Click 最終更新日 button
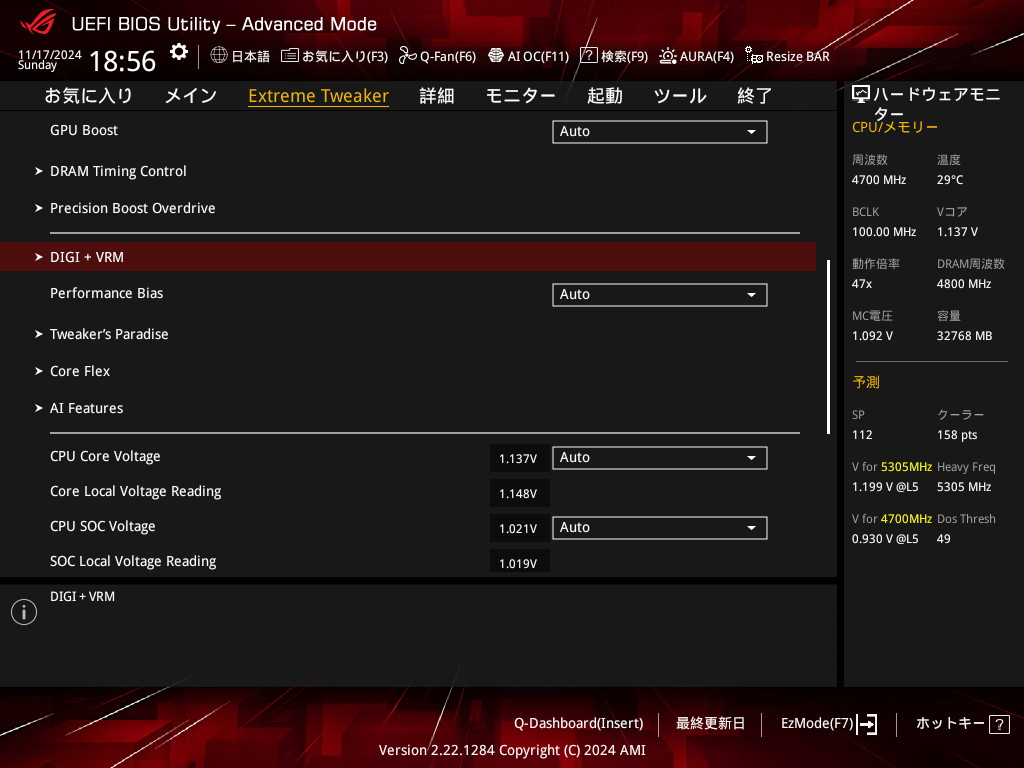The width and height of the screenshot is (1024, 768). pyautogui.click(x=710, y=724)
